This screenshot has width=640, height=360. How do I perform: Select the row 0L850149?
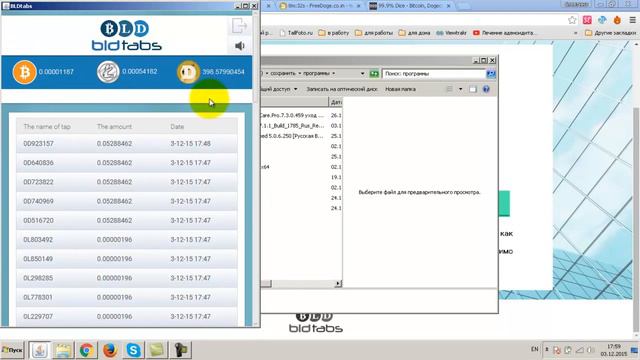[x=127, y=259]
